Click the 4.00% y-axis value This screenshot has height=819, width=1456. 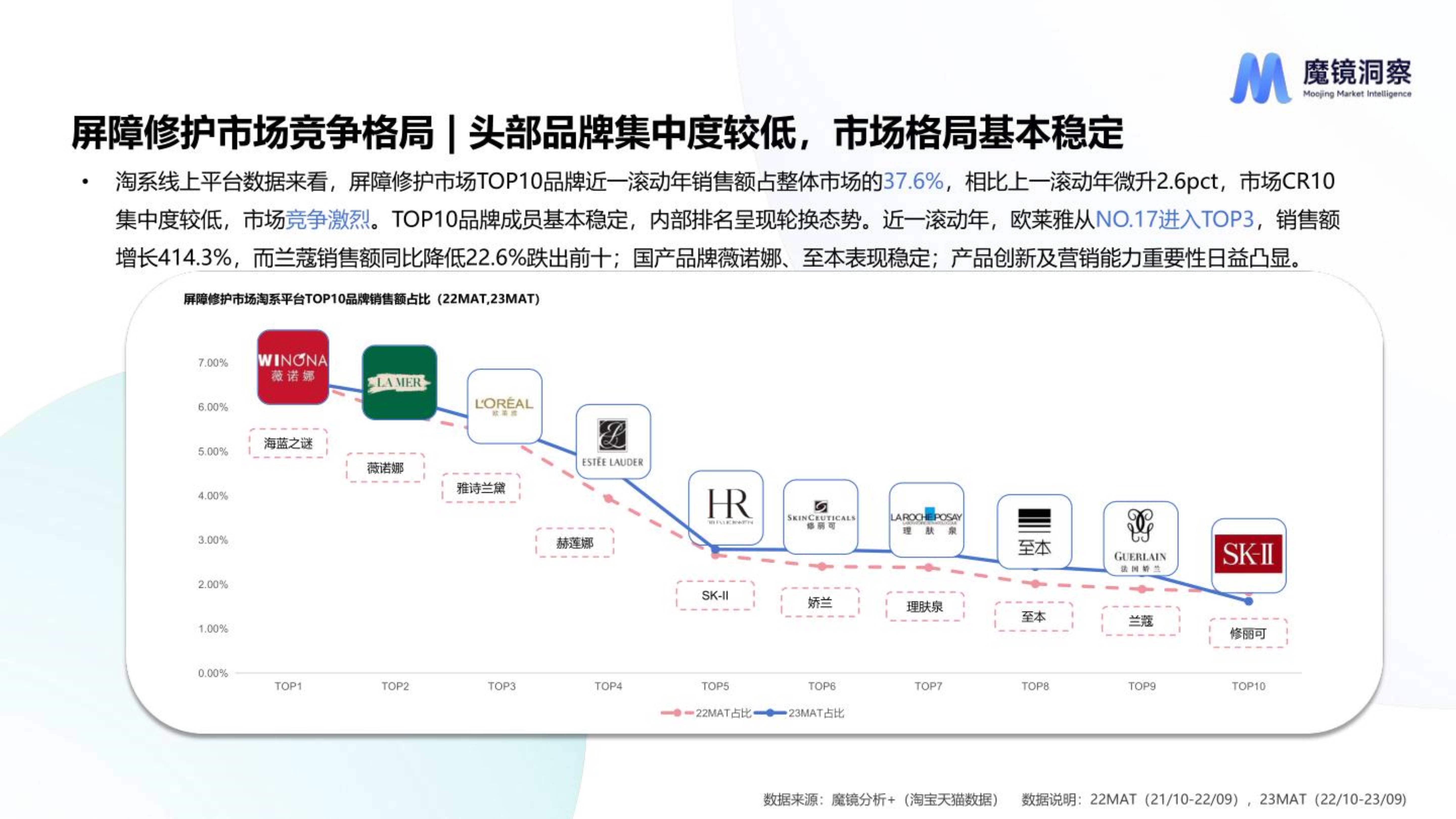(213, 496)
